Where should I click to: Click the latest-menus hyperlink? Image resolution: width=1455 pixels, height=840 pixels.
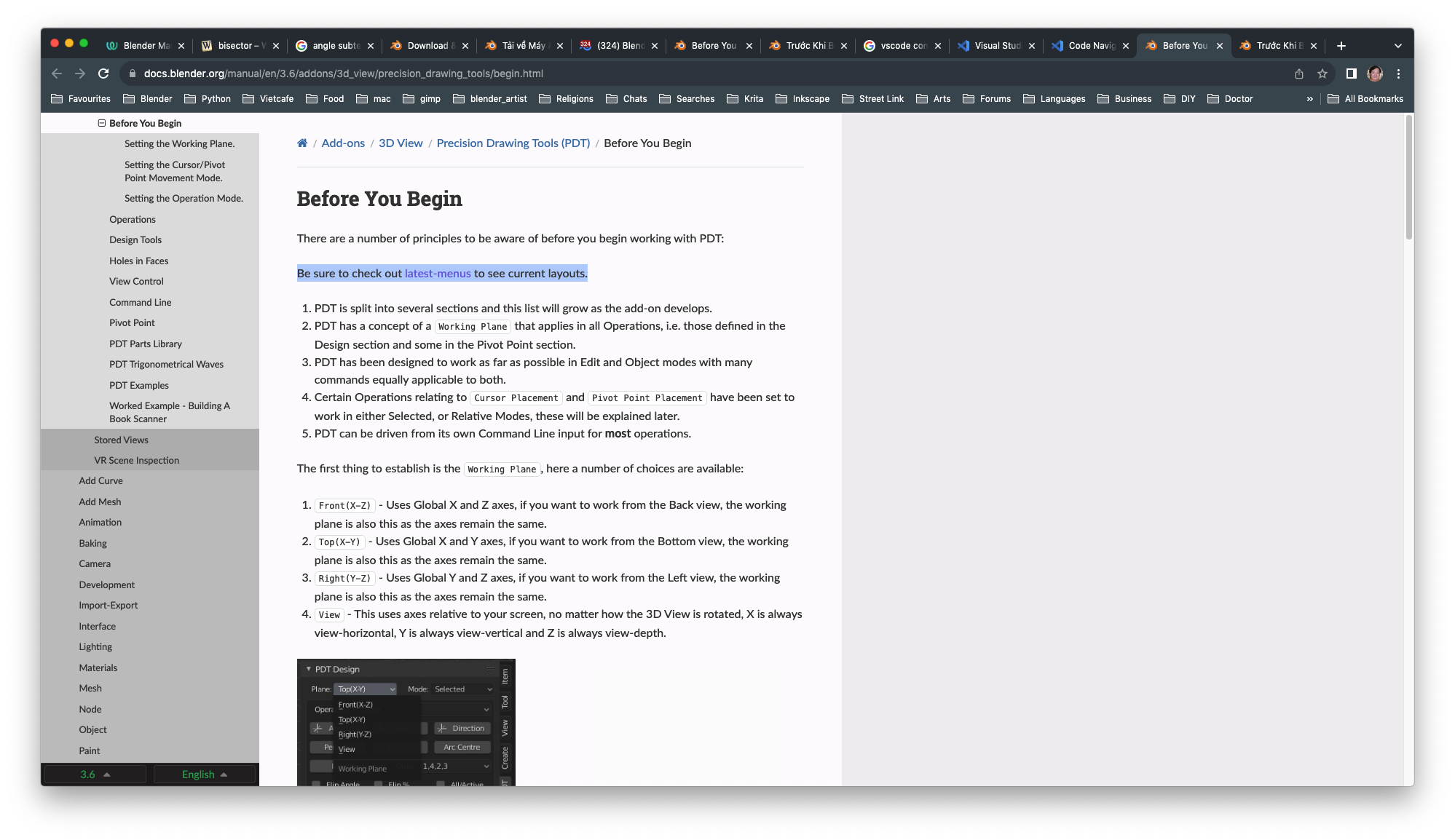[437, 273]
